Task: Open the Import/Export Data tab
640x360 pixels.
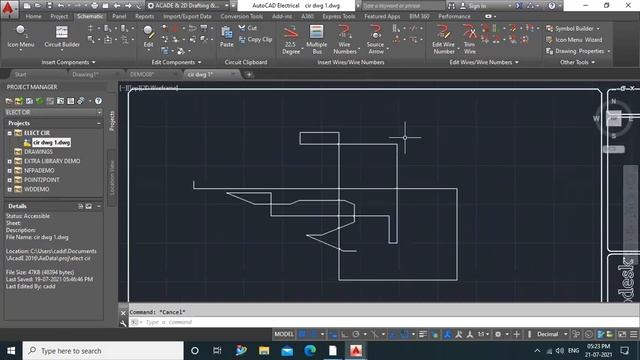Action: [187, 16]
